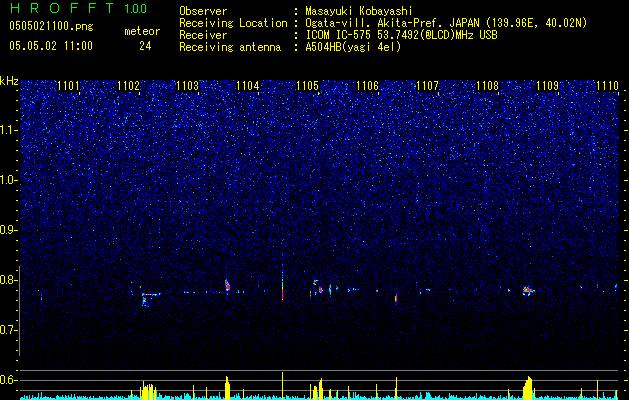
Task: Click the 1.0 kHz axis label
Action: (8, 180)
